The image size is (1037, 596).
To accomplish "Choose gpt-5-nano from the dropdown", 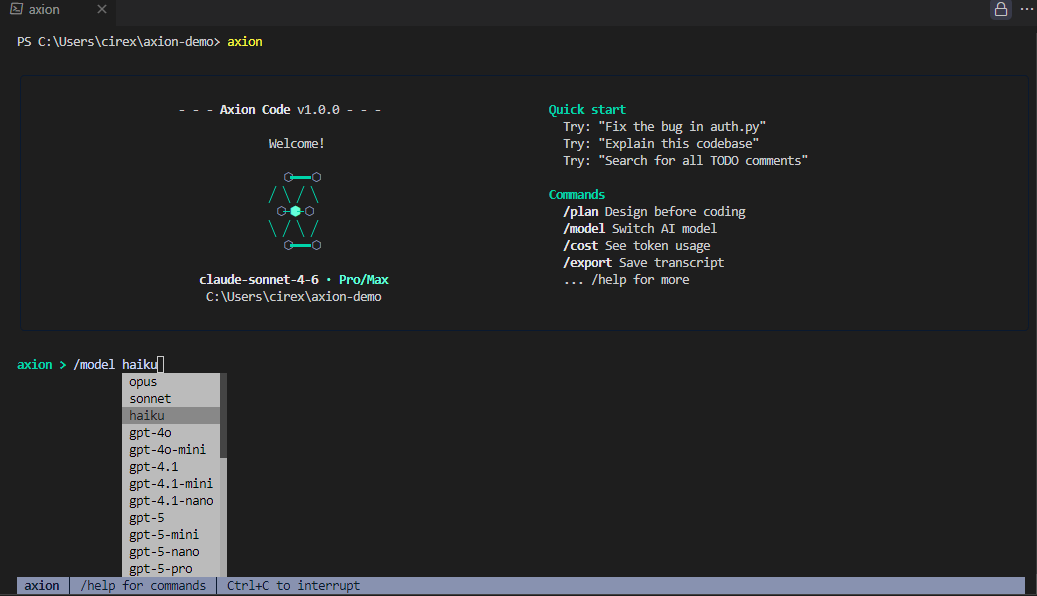I will coord(171,552).
